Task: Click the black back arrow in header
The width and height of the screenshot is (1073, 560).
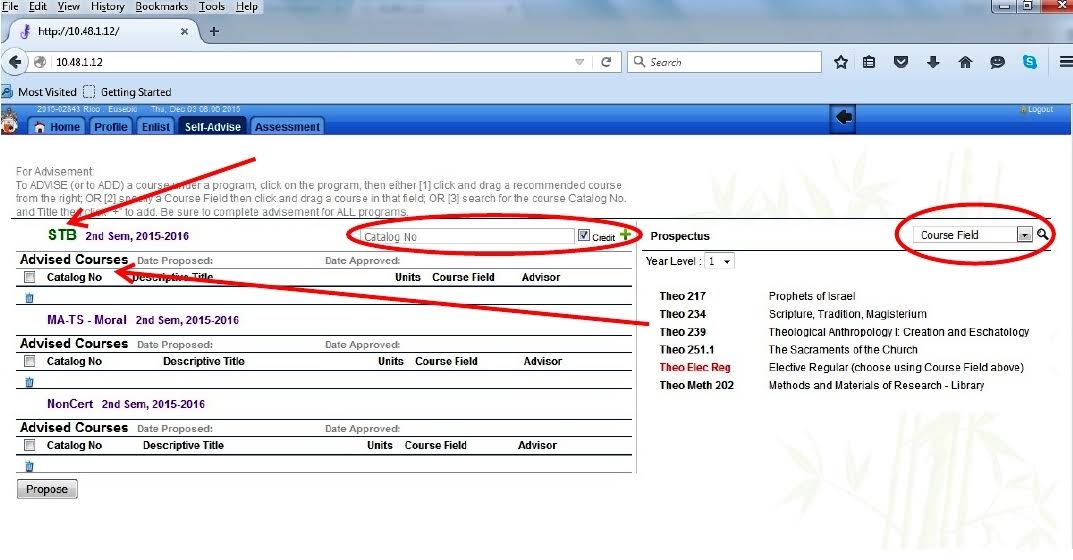Action: point(843,118)
